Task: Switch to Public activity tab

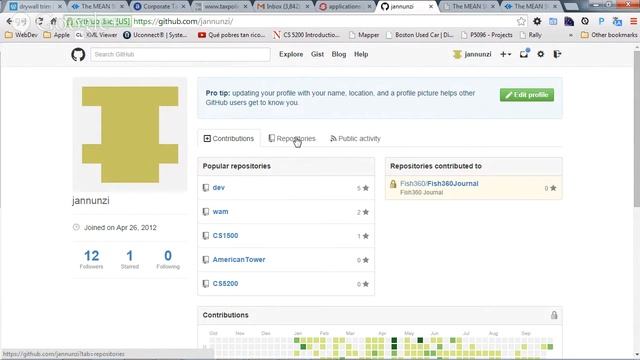Action: click(x=355, y=138)
